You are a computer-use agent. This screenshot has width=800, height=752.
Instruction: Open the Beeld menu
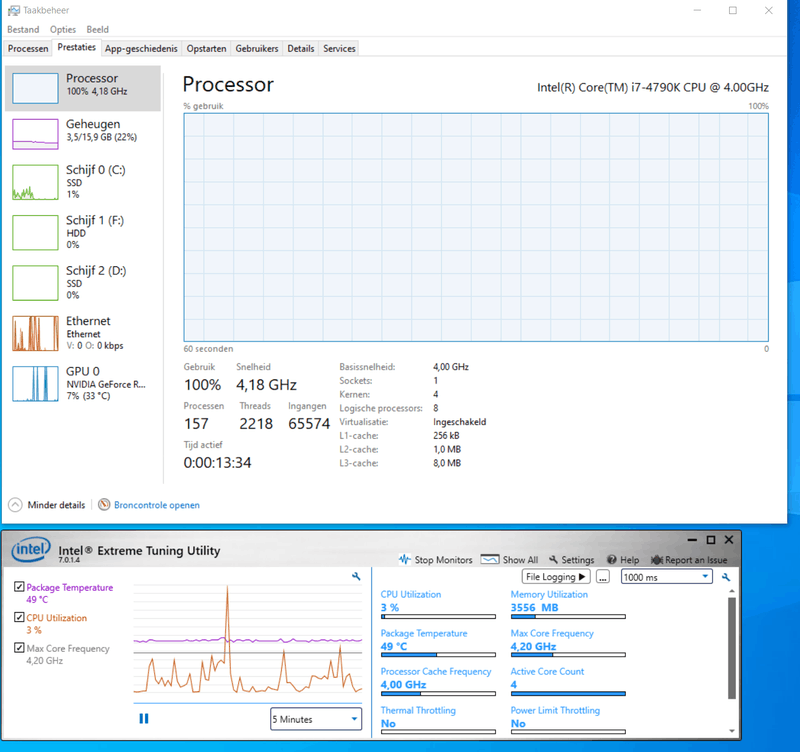(97, 30)
